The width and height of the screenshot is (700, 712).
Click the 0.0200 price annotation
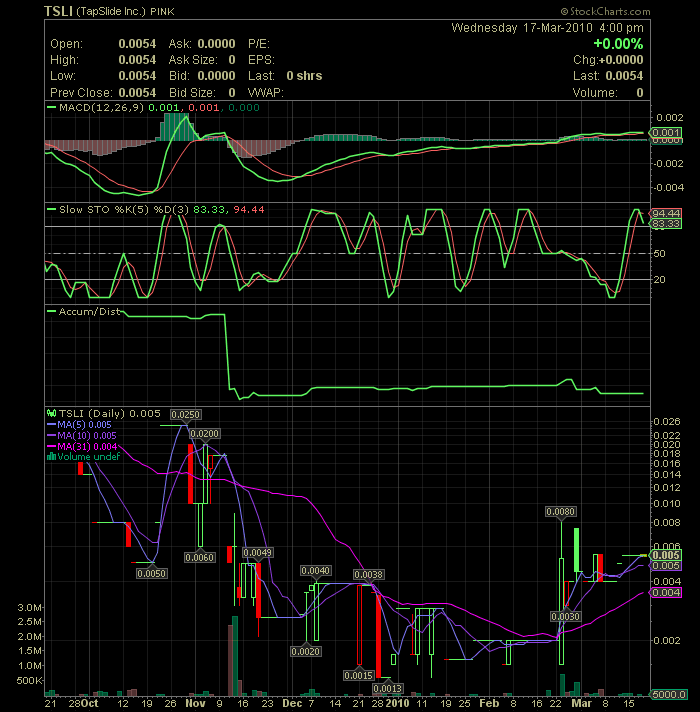tap(205, 434)
